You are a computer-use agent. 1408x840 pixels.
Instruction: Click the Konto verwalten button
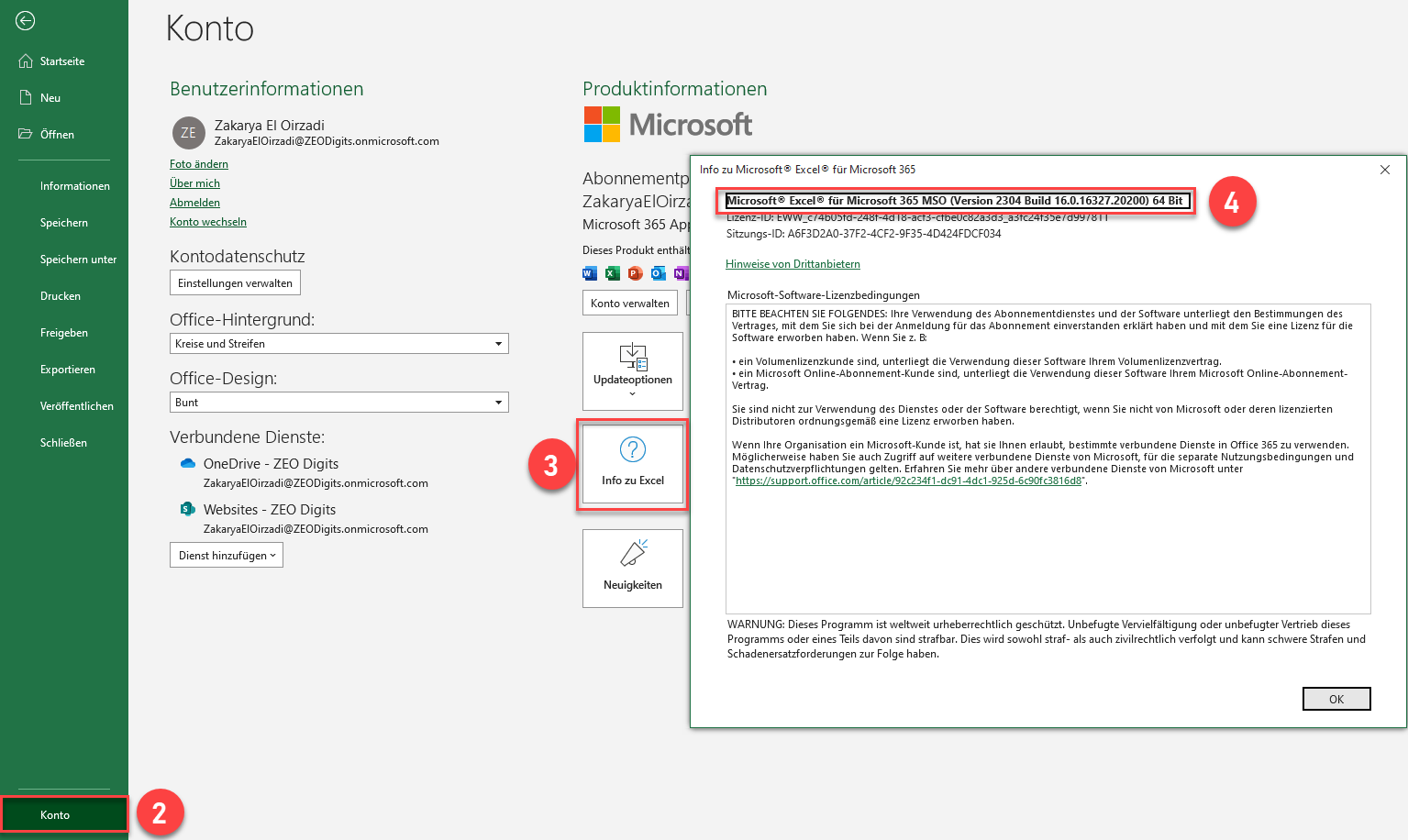point(630,303)
